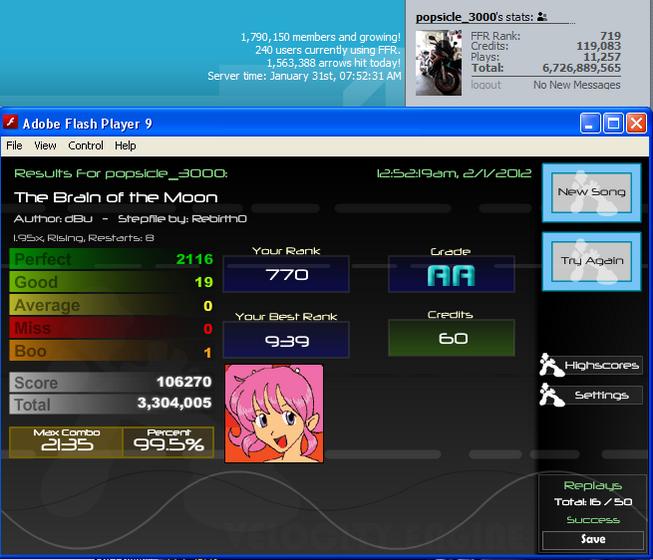The image size is (653, 560).
Task: Click the Credits 60 box
Action: (451, 338)
